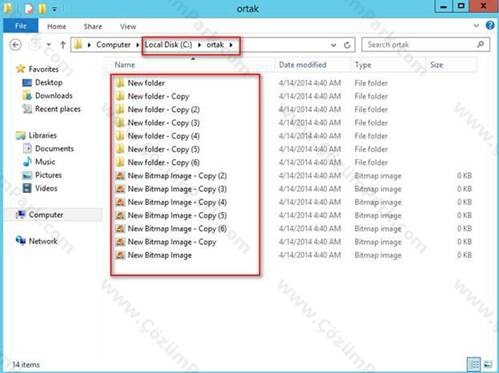Sort by the Size column header
Screen dimensions: 499x373
(451, 65)
